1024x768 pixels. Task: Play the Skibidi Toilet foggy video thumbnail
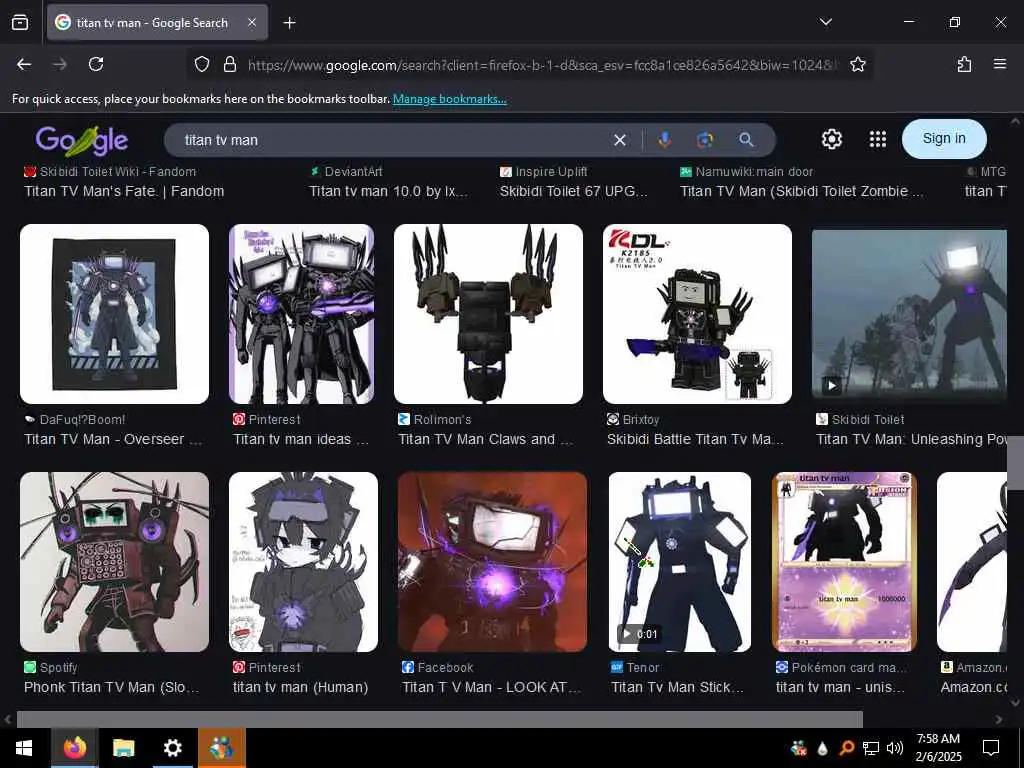coord(909,314)
